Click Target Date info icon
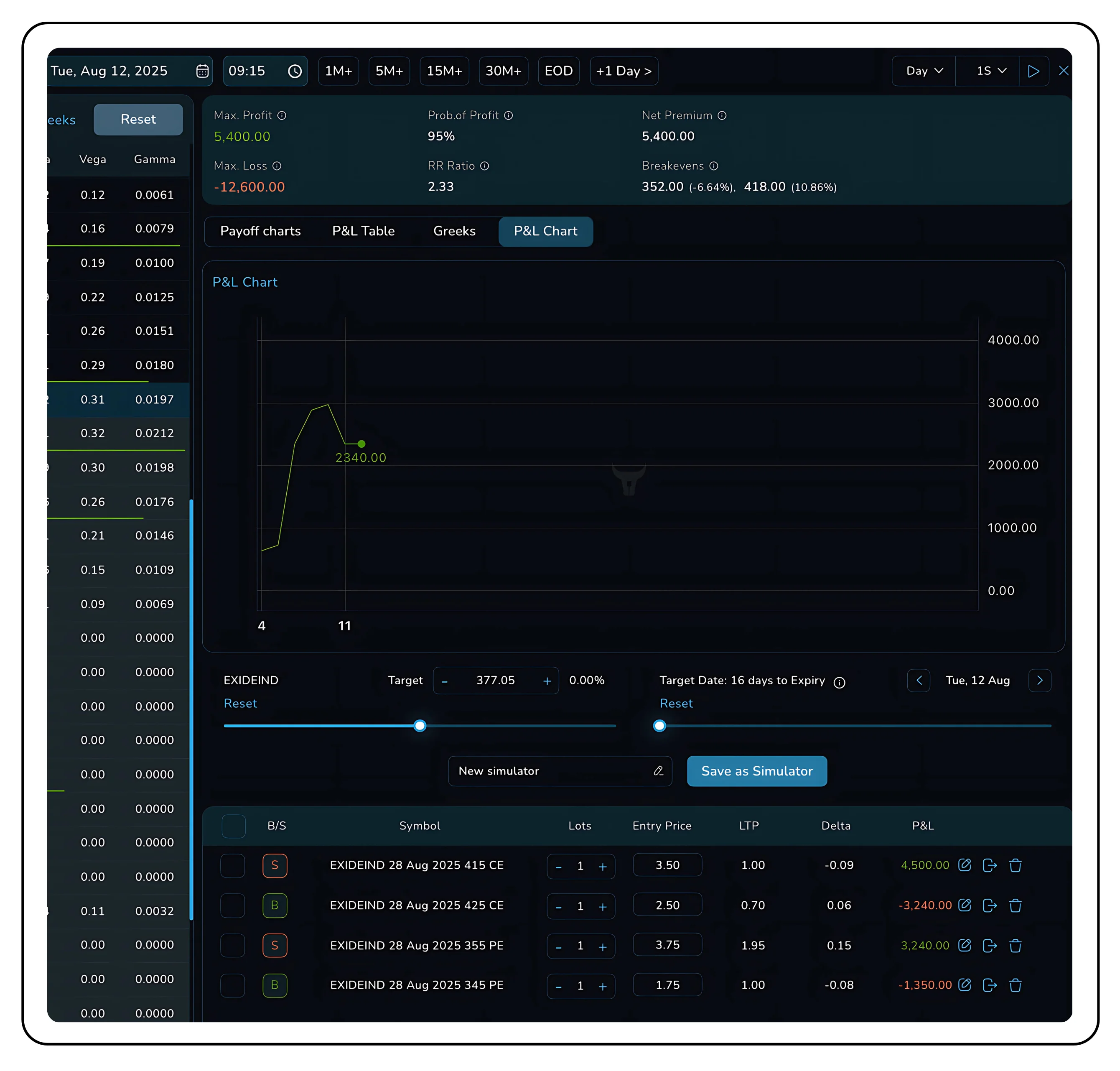 click(839, 682)
